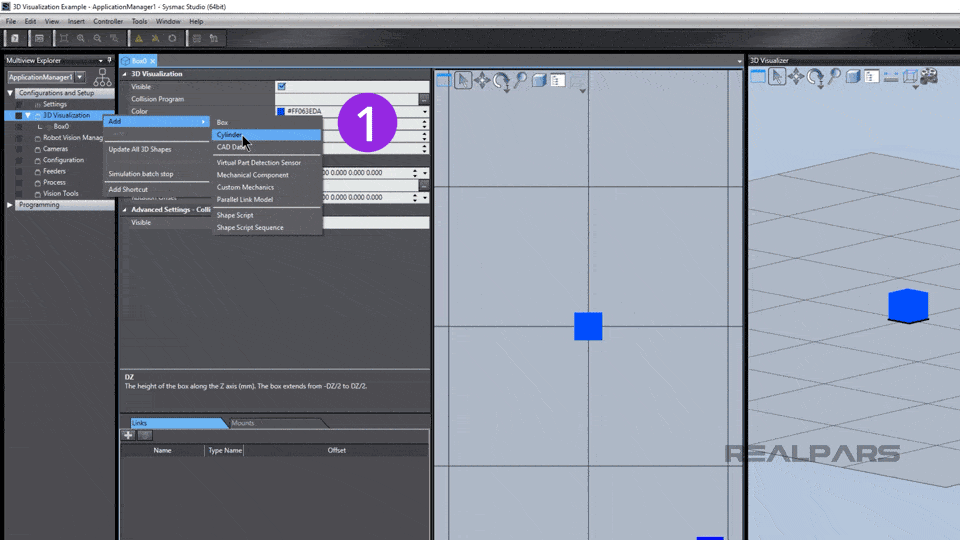Collapse Configurations and Setup tree section
Viewport: 960px width, 540px height.
click(10, 93)
